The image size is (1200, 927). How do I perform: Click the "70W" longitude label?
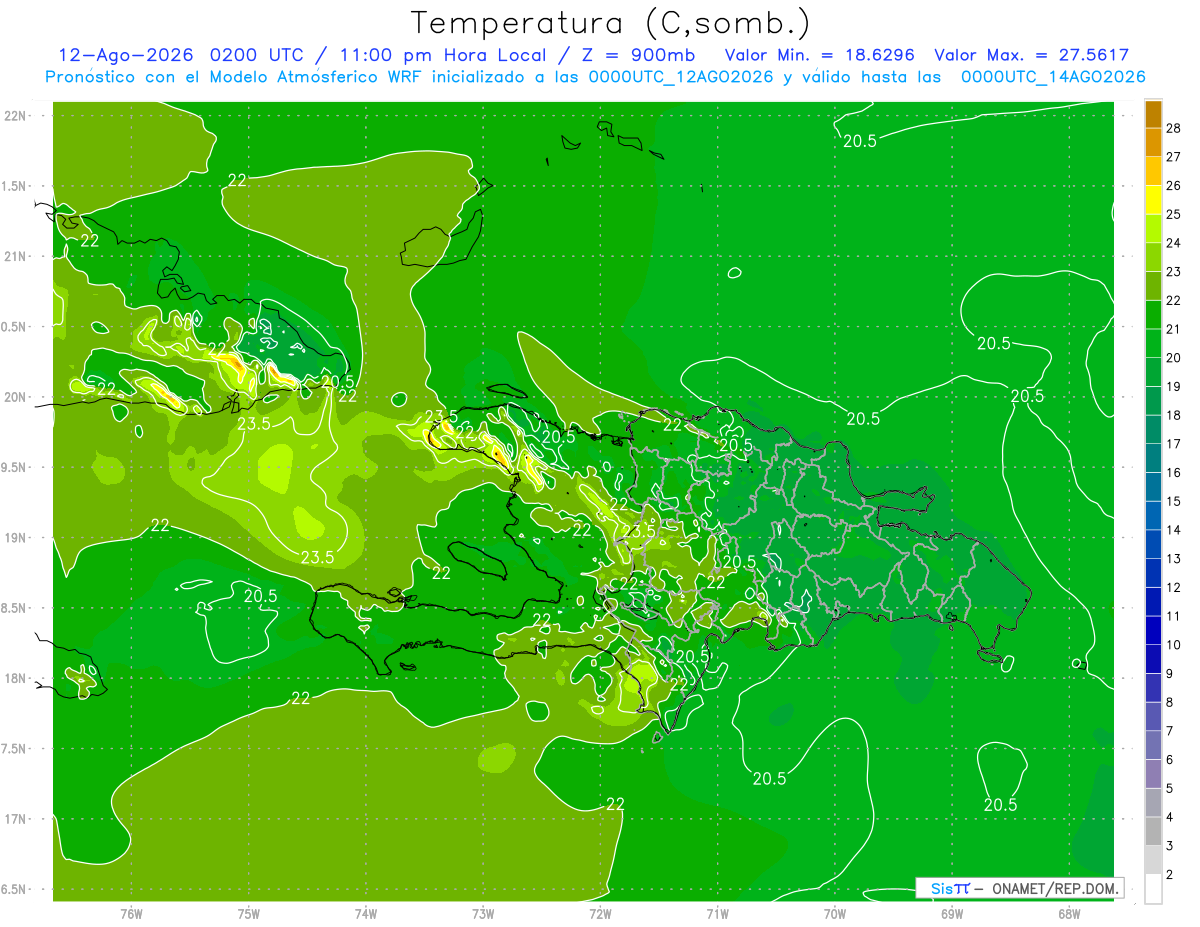point(835,913)
